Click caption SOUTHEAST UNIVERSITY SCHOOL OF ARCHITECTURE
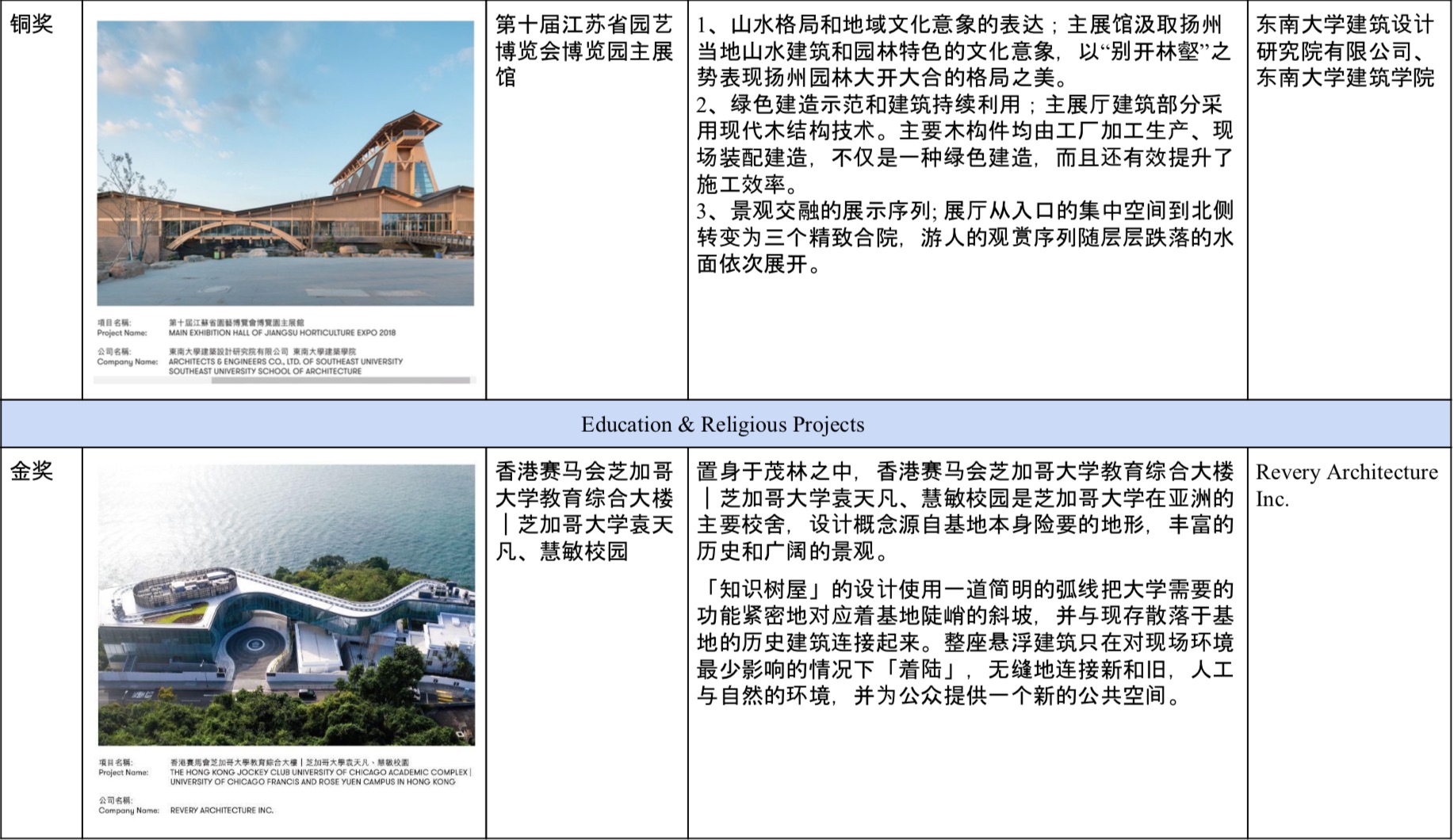Screen dimensions: 1454x840 pos(265,371)
